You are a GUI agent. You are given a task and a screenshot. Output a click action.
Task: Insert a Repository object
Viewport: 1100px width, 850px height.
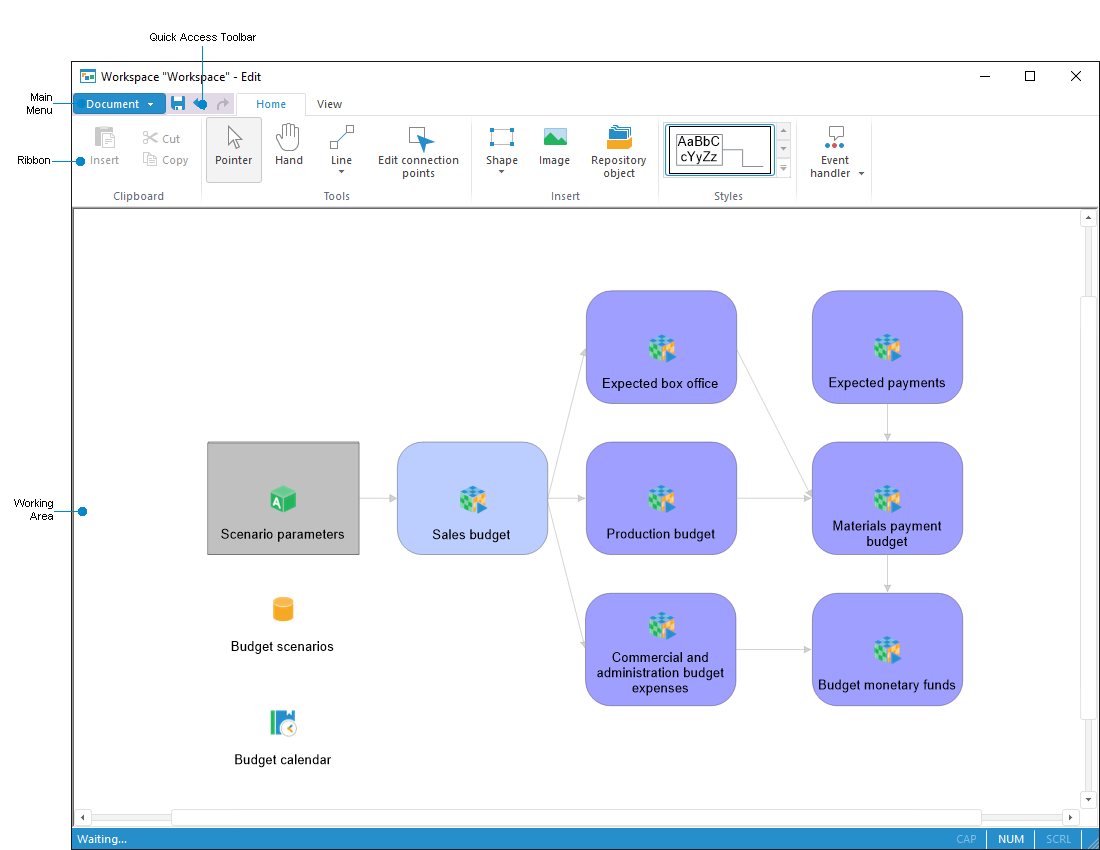point(618,151)
